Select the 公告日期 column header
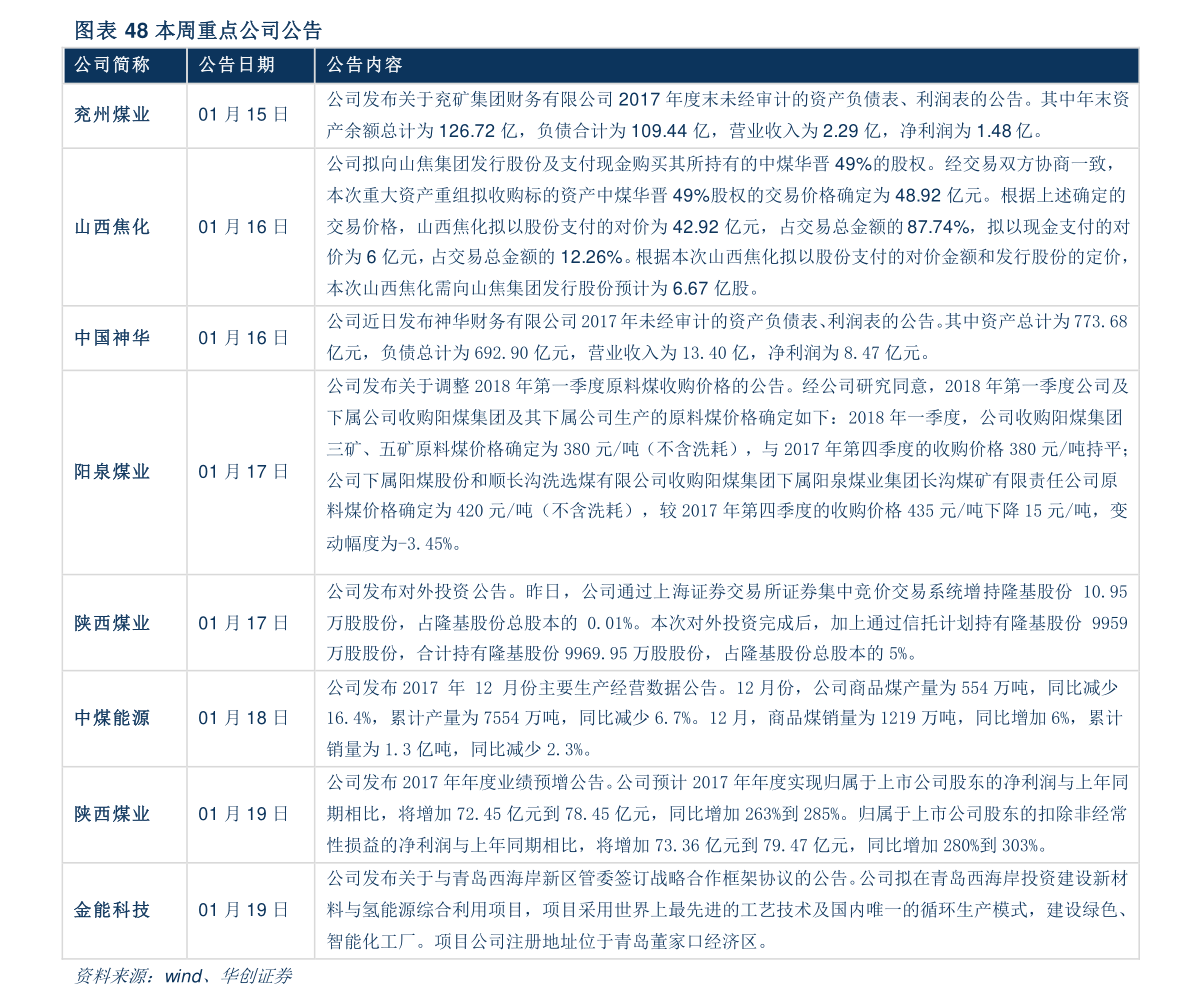 (x=236, y=65)
